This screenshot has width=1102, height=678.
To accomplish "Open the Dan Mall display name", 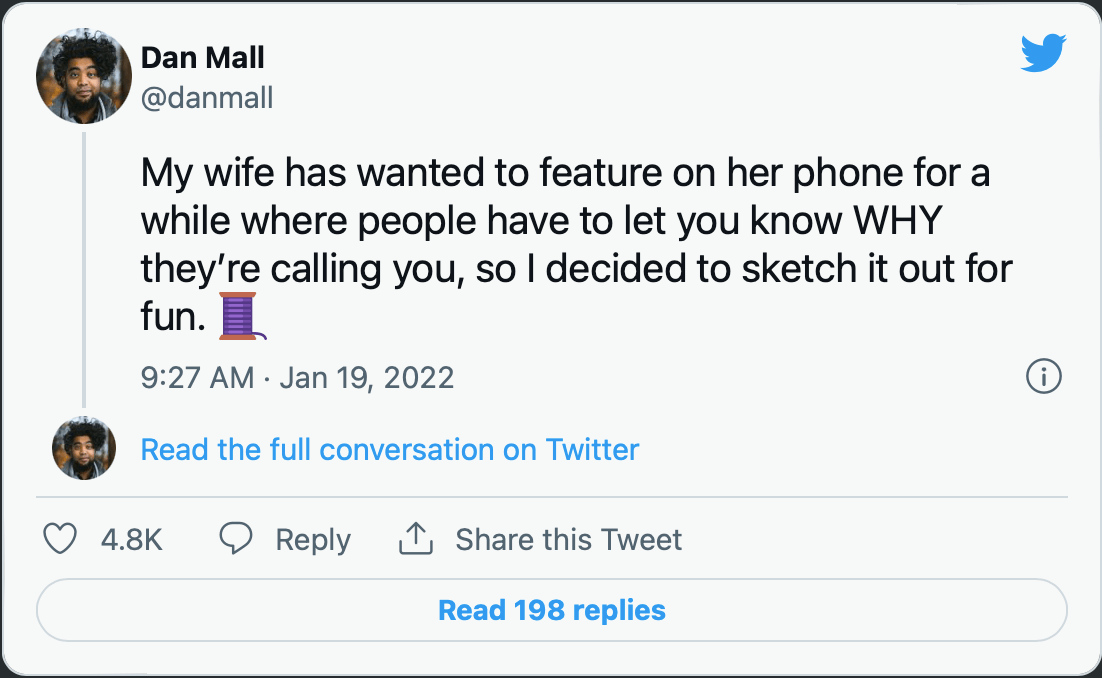I will pyautogui.click(x=202, y=58).
